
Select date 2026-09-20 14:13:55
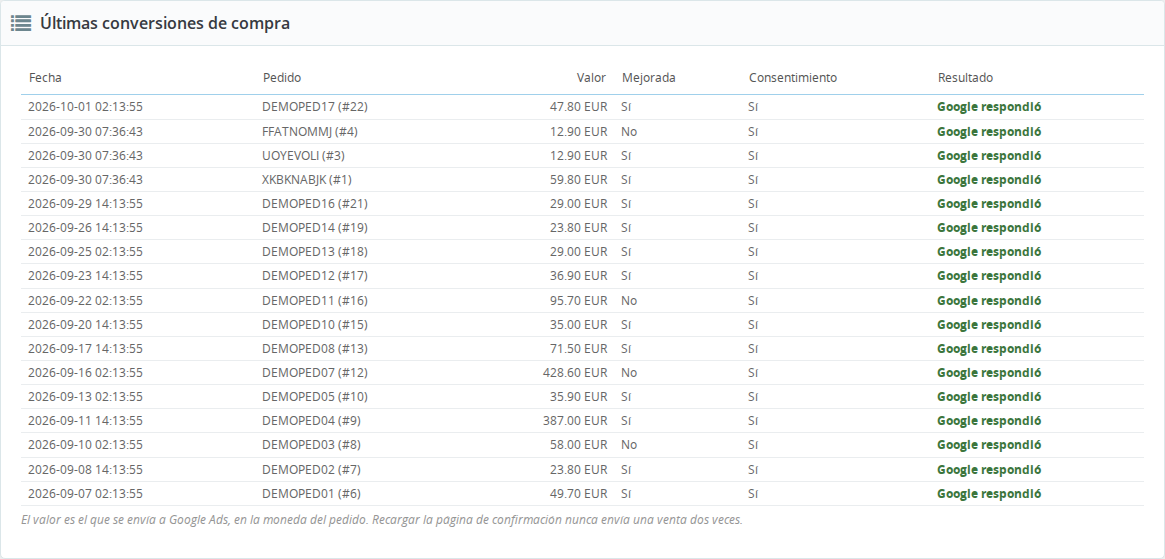pos(85,324)
